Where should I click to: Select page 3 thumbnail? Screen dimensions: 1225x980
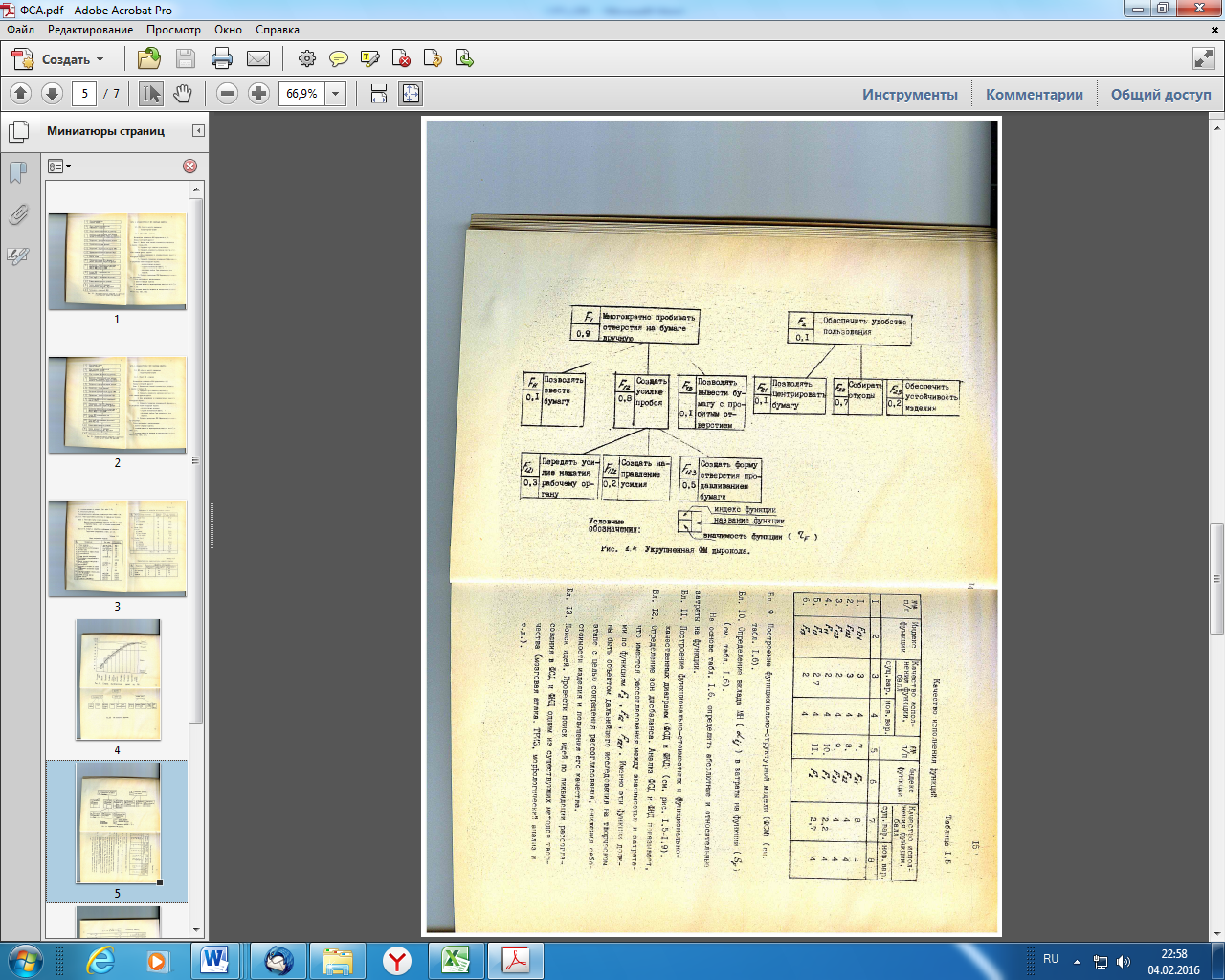pyautogui.click(x=117, y=548)
